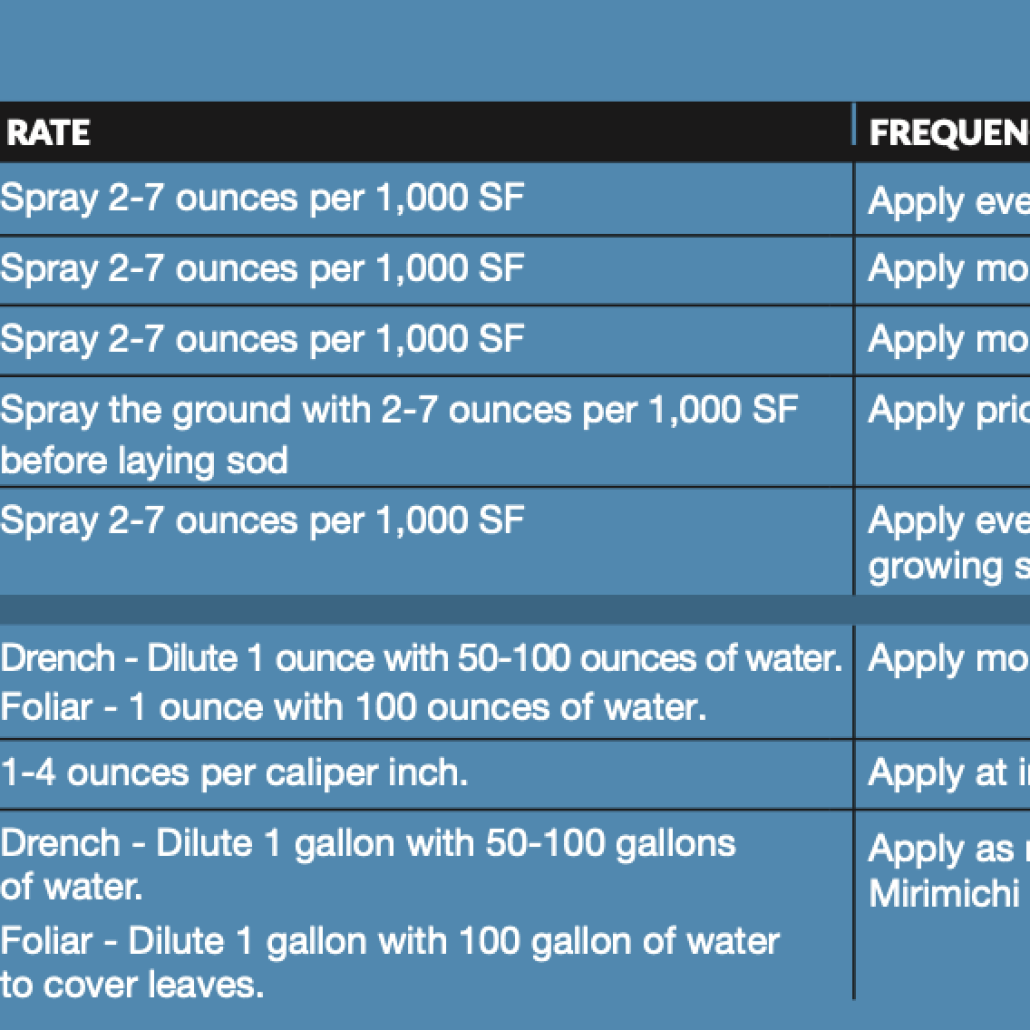This screenshot has width=1030, height=1030.
Task: Click the "before laying sod" text
Action: 144,460
